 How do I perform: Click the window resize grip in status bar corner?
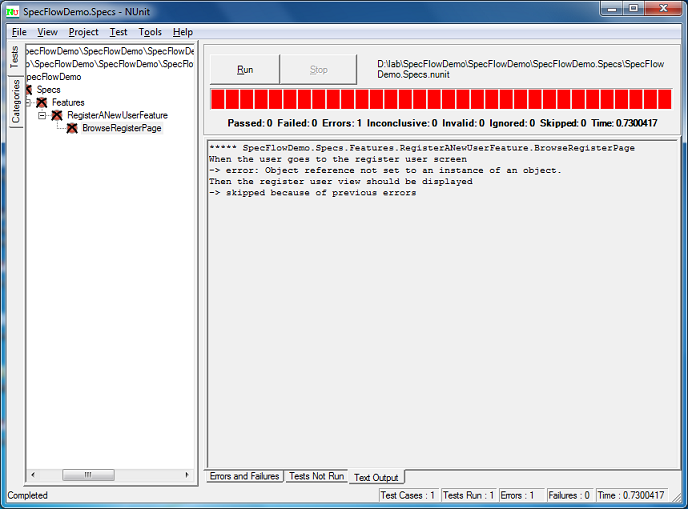pyautogui.click(x=677, y=497)
